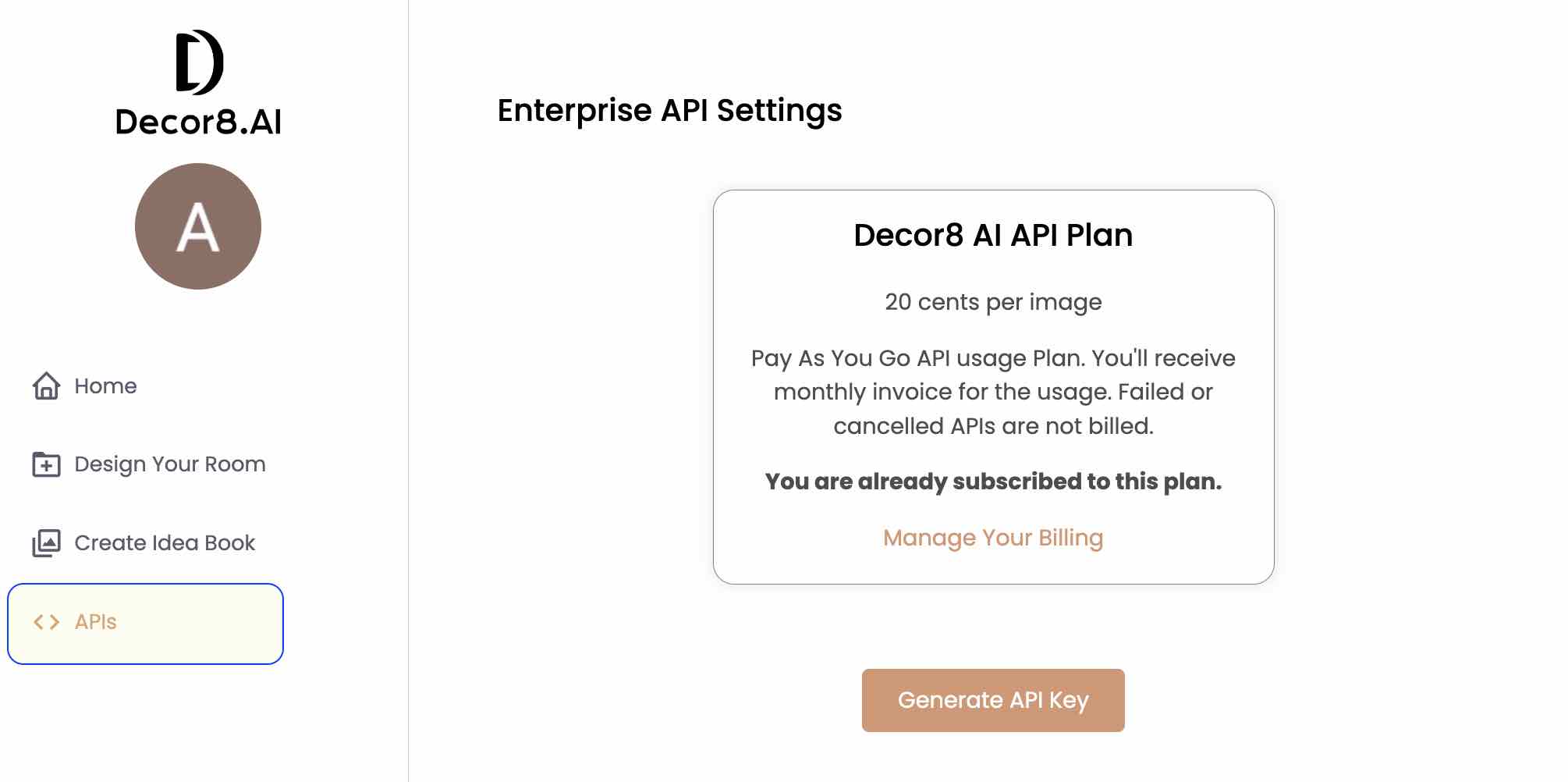The height and width of the screenshot is (782, 1568).
Task: Open the Design Your Room label
Action: [170, 464]
